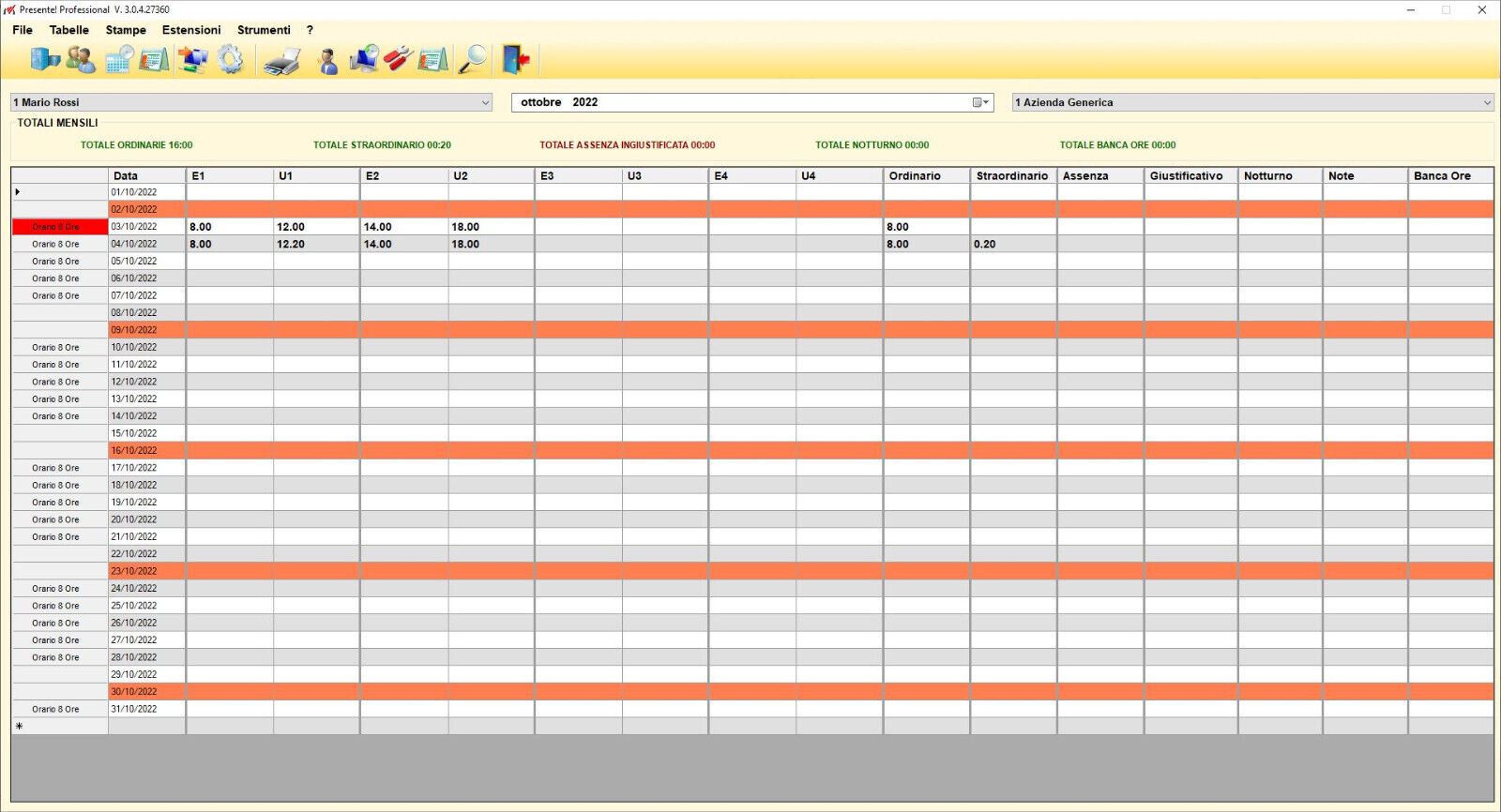Open the Strumenti menu
This screenshot has width=1501, height=812.
tap(264, 30)
